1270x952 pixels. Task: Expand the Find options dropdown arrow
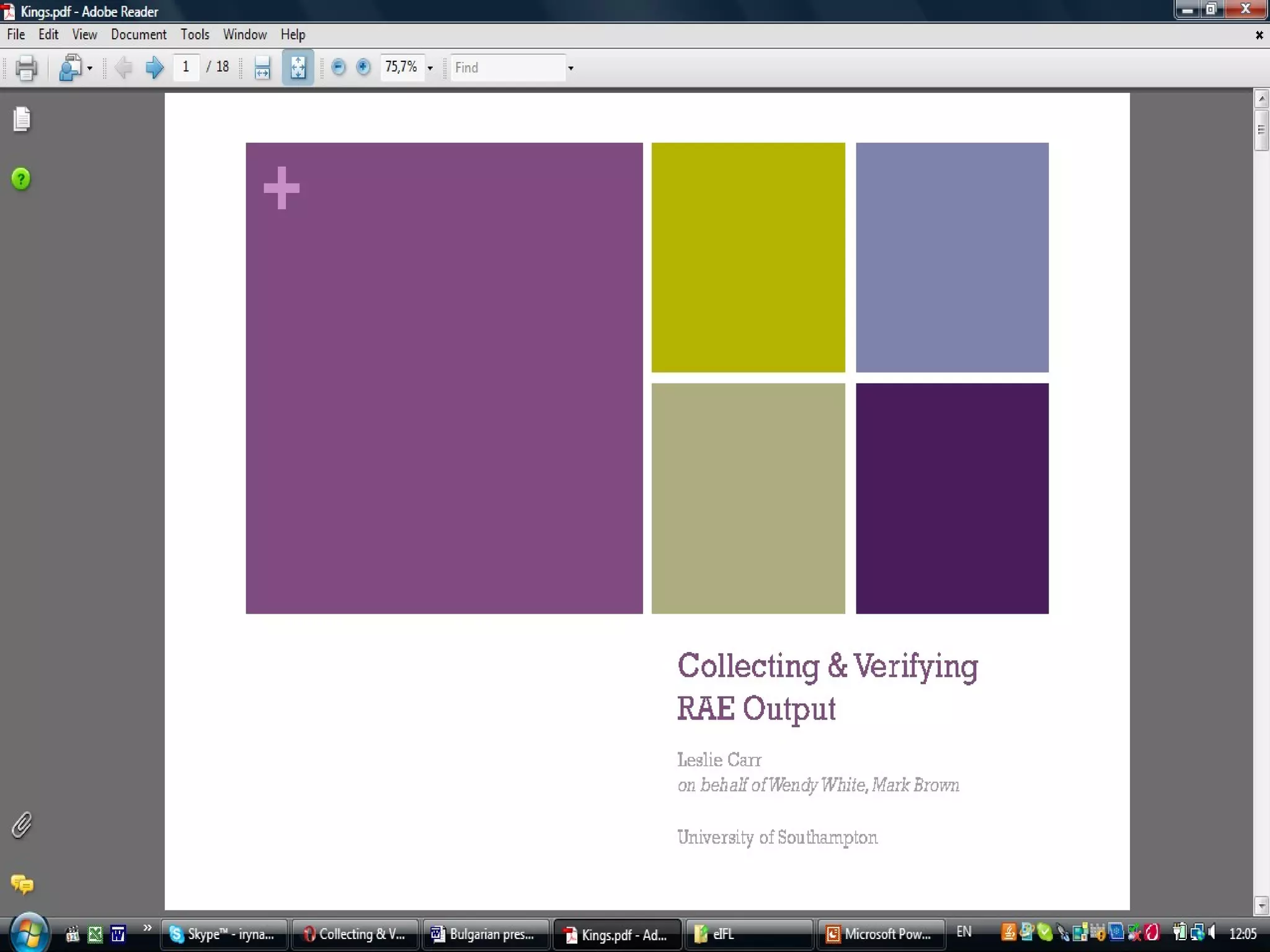[571, 68]
